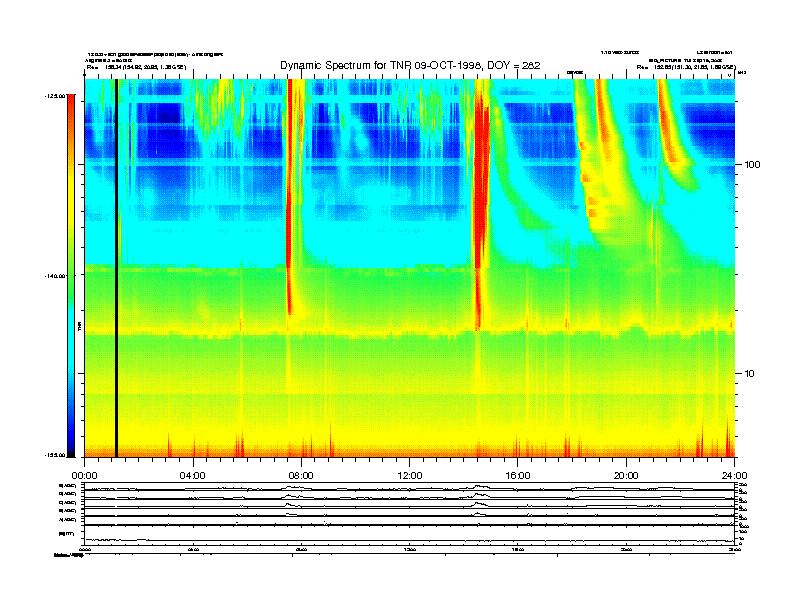Image resolution: width=792 pixels, height=612 pixels.
Task: Click the 10 frequency axis label
Action: tap(749, 374)
